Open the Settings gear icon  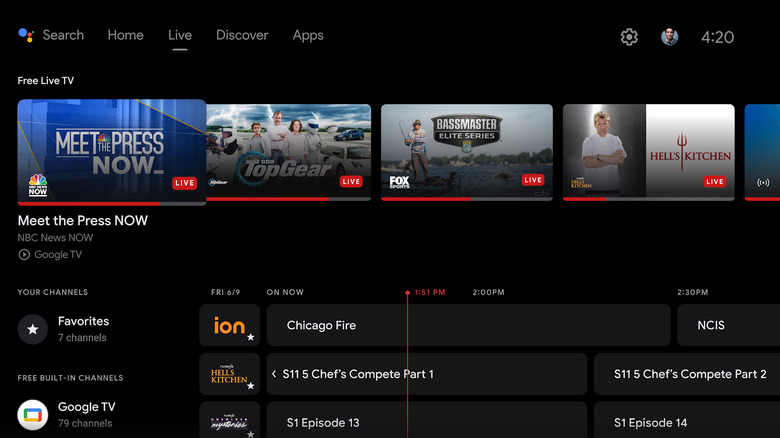629,37
